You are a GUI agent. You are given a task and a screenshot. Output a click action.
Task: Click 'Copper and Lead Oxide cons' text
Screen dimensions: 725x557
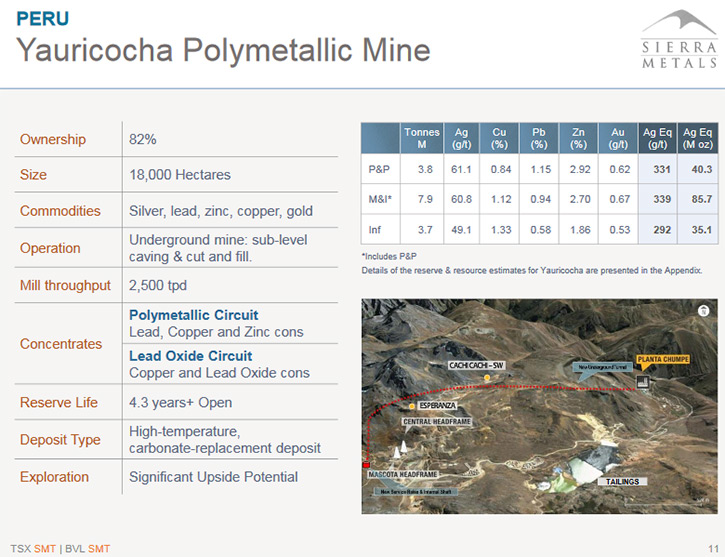(220, 373)
